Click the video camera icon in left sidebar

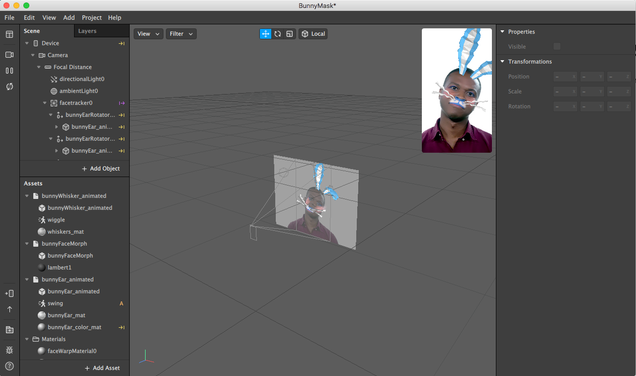[x=9, y=54]
